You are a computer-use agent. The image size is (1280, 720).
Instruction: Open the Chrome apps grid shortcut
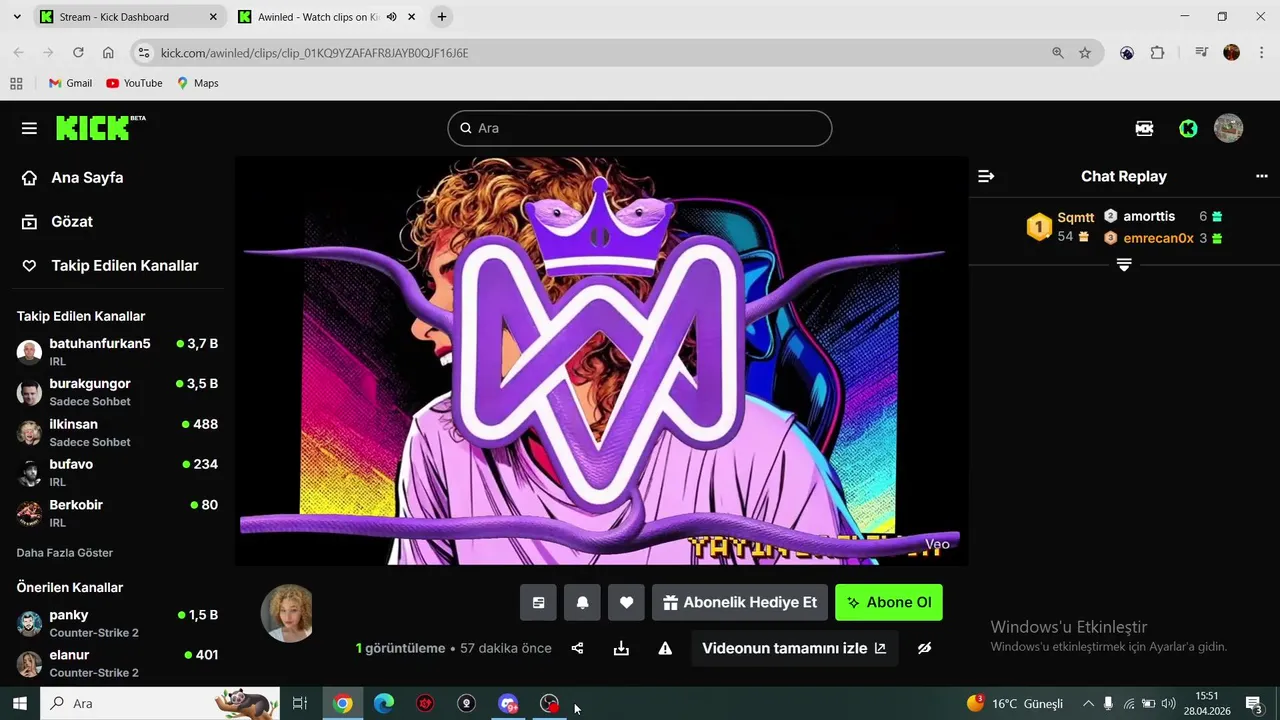16,83
